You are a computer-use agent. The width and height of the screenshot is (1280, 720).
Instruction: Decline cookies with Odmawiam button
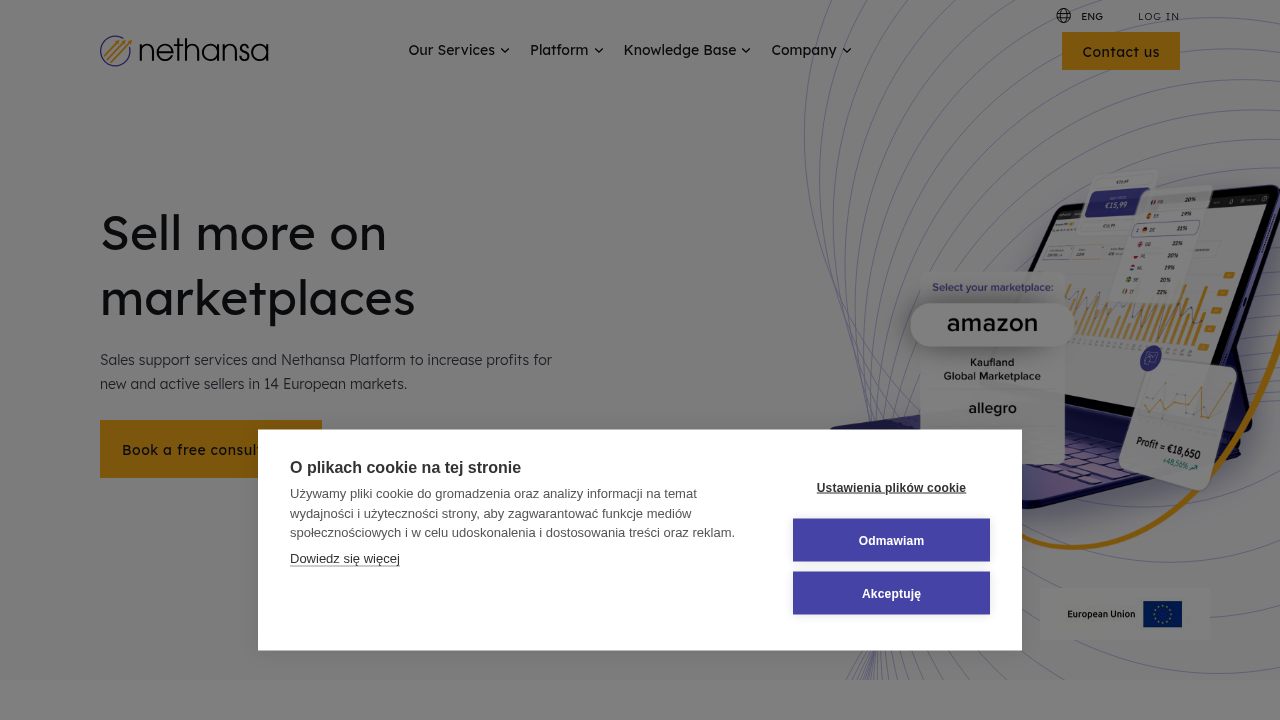tap(891, 540)
